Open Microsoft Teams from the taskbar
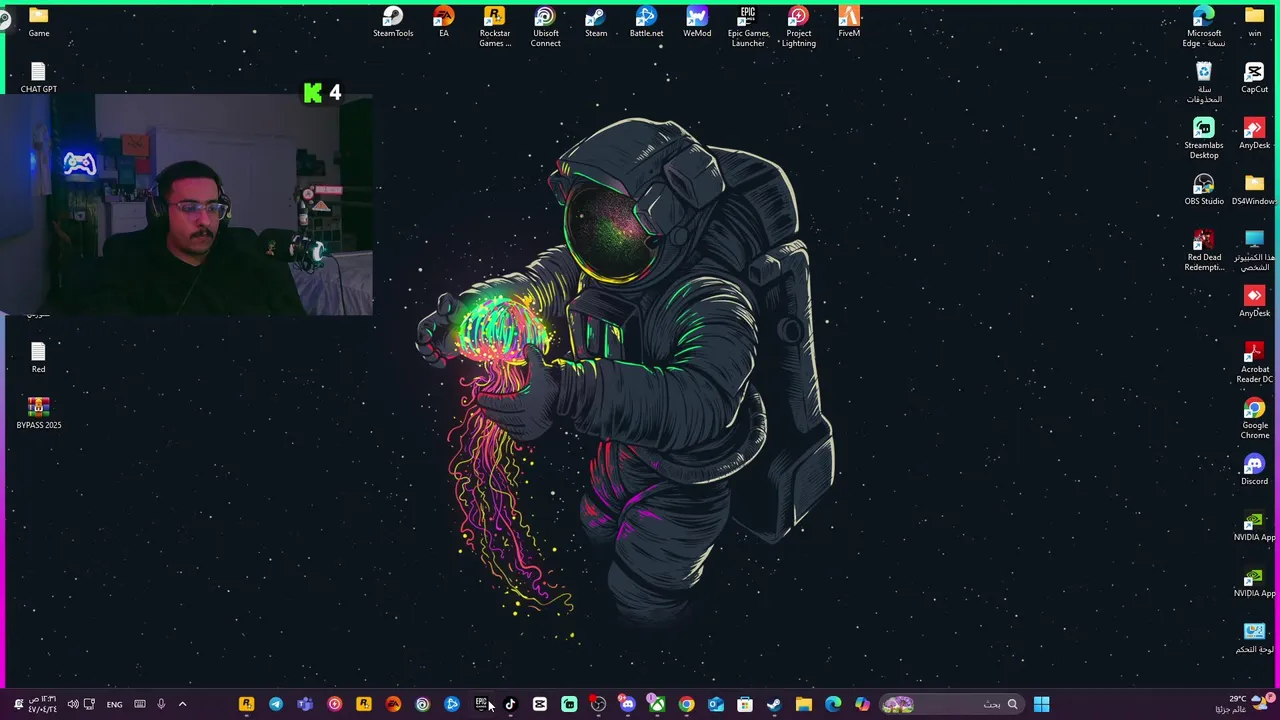 coord(305,704)
